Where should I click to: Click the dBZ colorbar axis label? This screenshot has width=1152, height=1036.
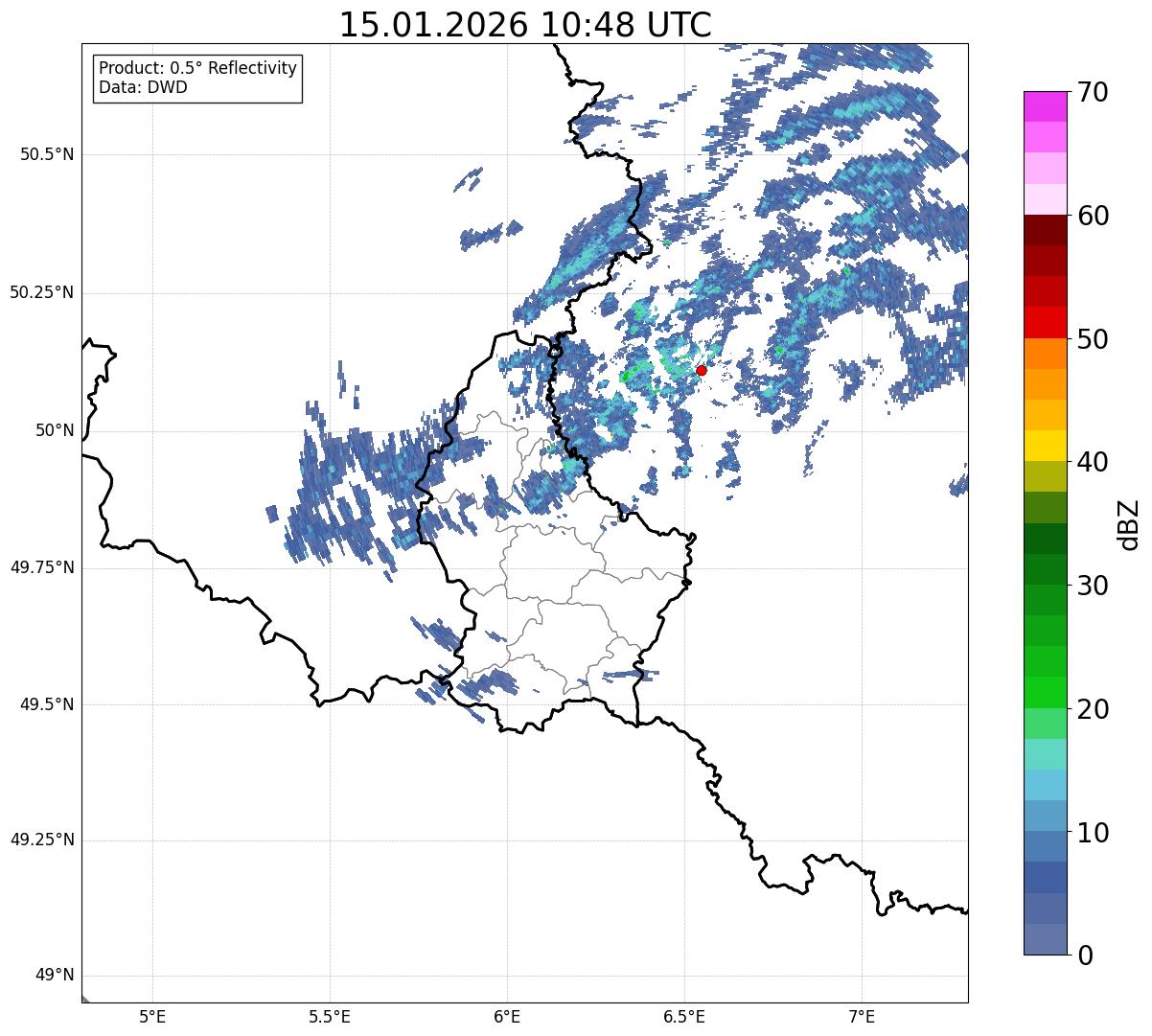point(1129,523)
